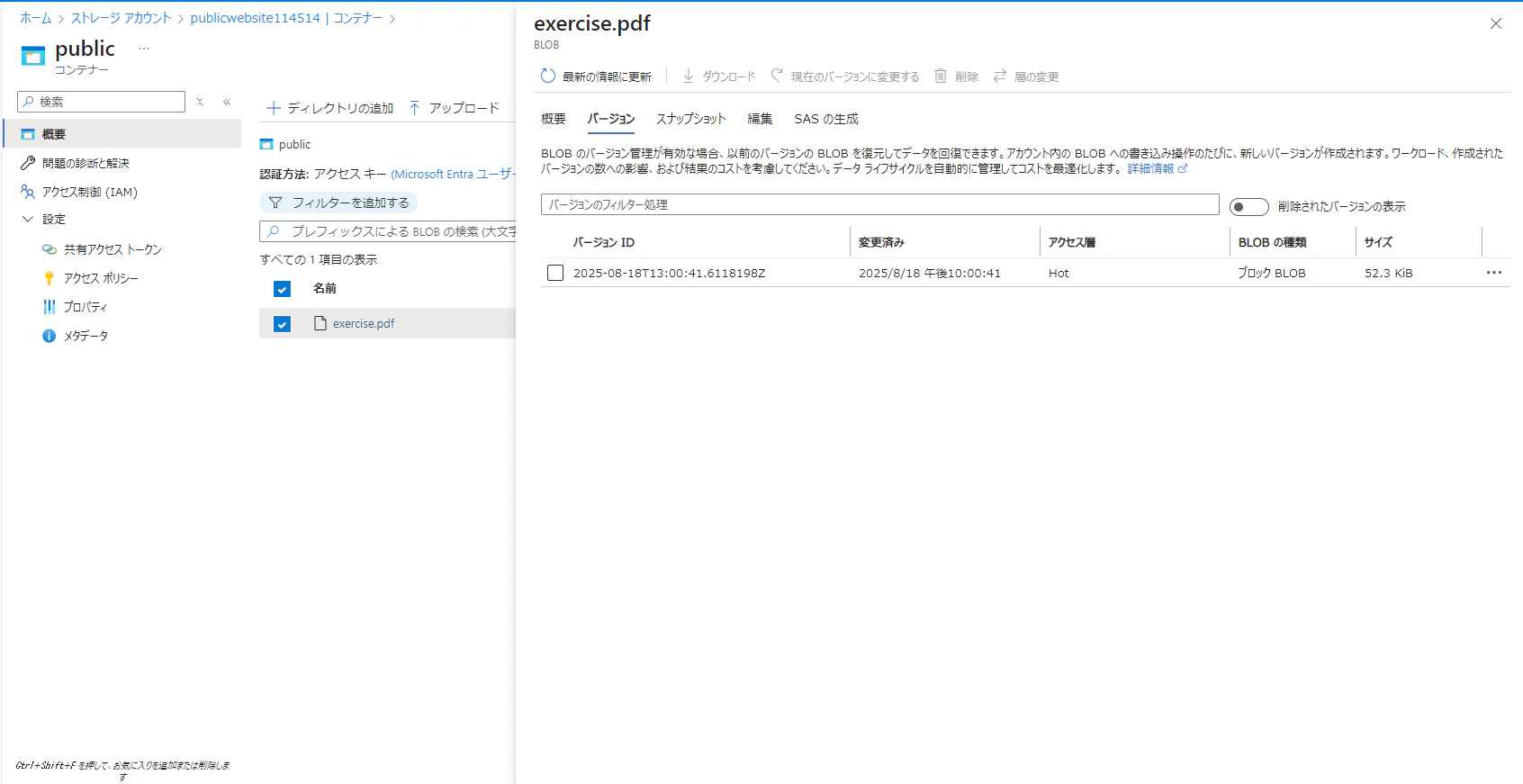The width and height of the screenshot is (1523, 784).
Task: Click the sidebar 検索 search field
Action: click(x=101, y=102)
